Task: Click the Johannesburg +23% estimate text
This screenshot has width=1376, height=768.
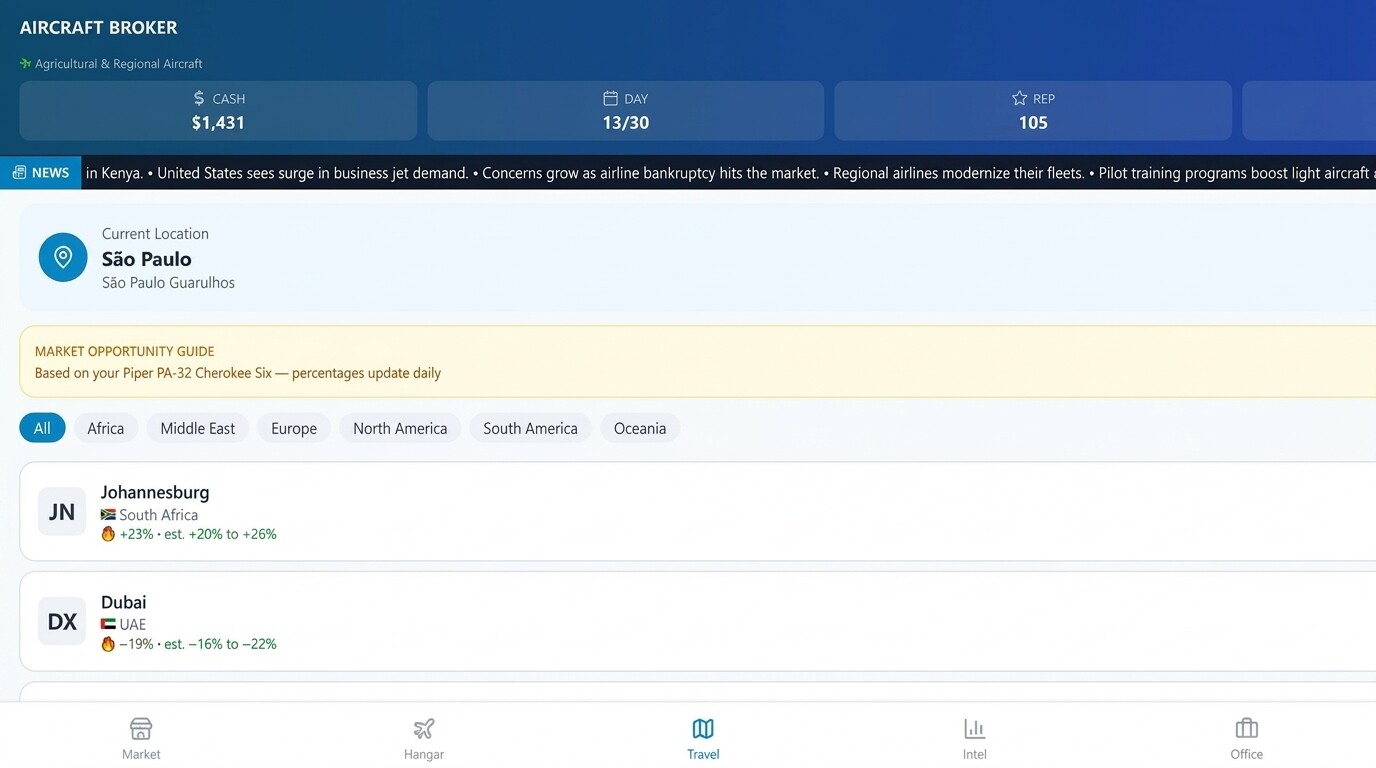Action: 198,534
